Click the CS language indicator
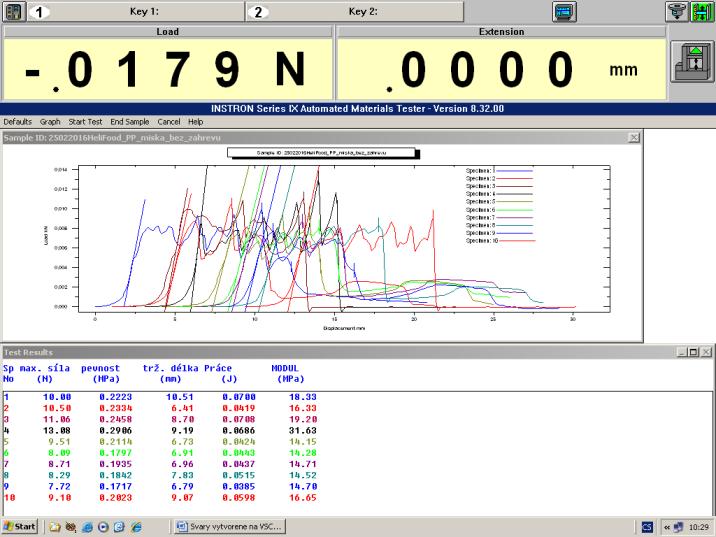Image resolution: width=716 pixels, height=537 pixels. click(x=647, y=527)
